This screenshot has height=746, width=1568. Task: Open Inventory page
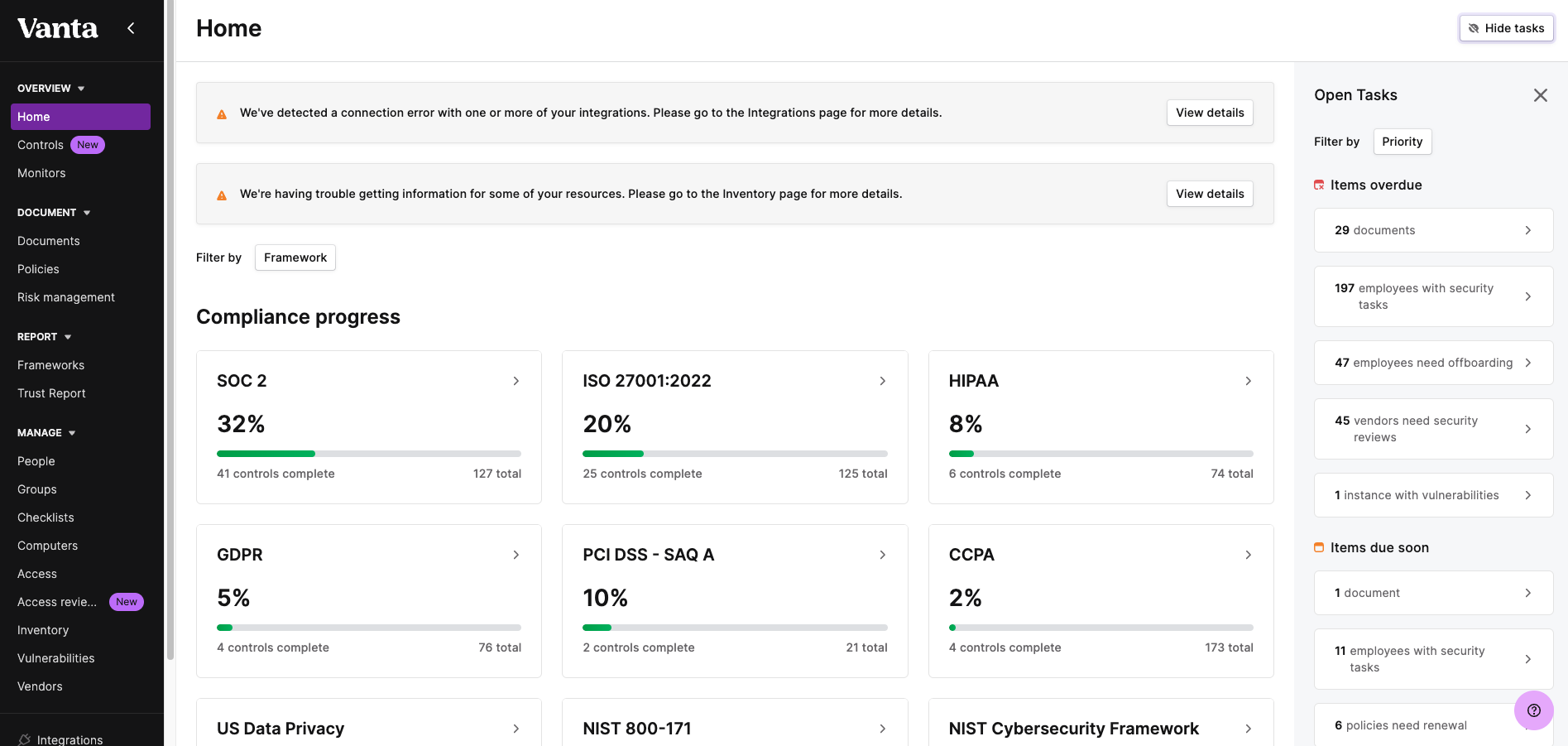point(43,630)
